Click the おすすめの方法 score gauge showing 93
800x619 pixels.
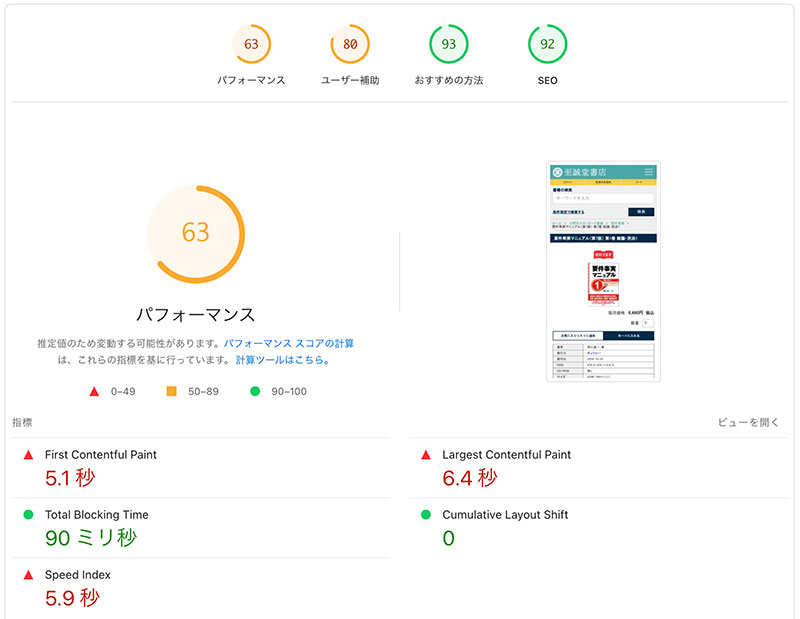coord(448,44)
